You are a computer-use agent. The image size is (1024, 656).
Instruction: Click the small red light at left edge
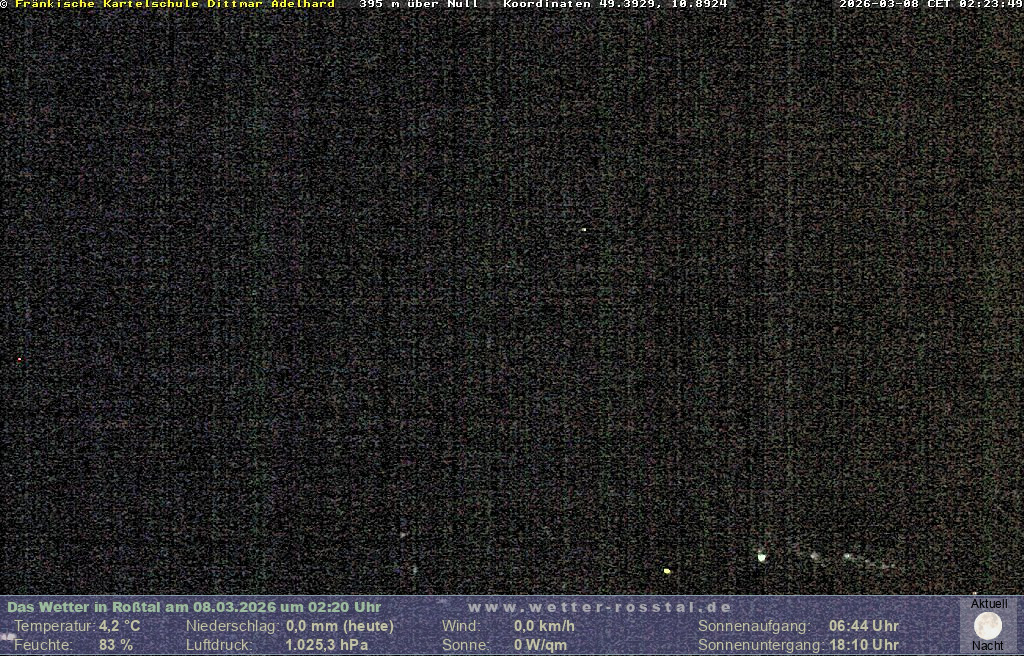click(x=19, y=359)
